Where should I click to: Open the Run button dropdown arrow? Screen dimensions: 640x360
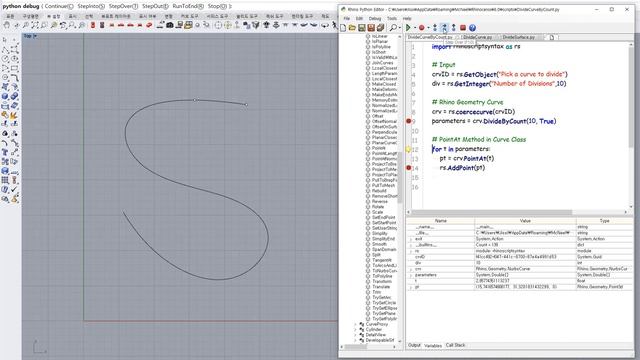[x=414, y=28]
